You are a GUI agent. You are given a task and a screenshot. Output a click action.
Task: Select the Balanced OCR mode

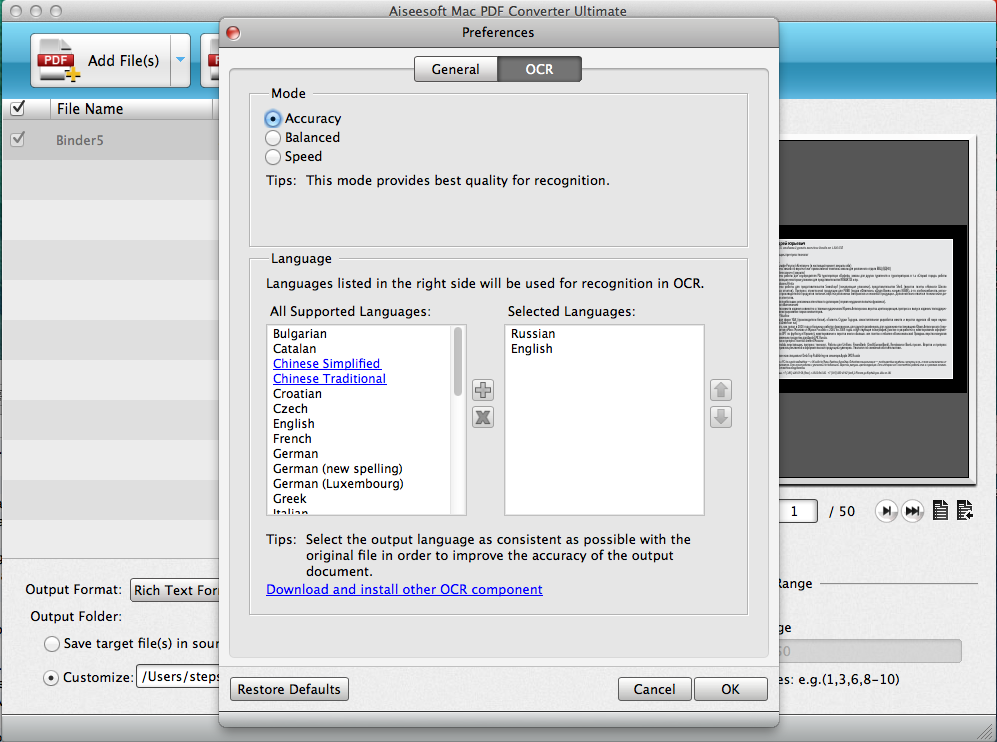coord(273,138)
